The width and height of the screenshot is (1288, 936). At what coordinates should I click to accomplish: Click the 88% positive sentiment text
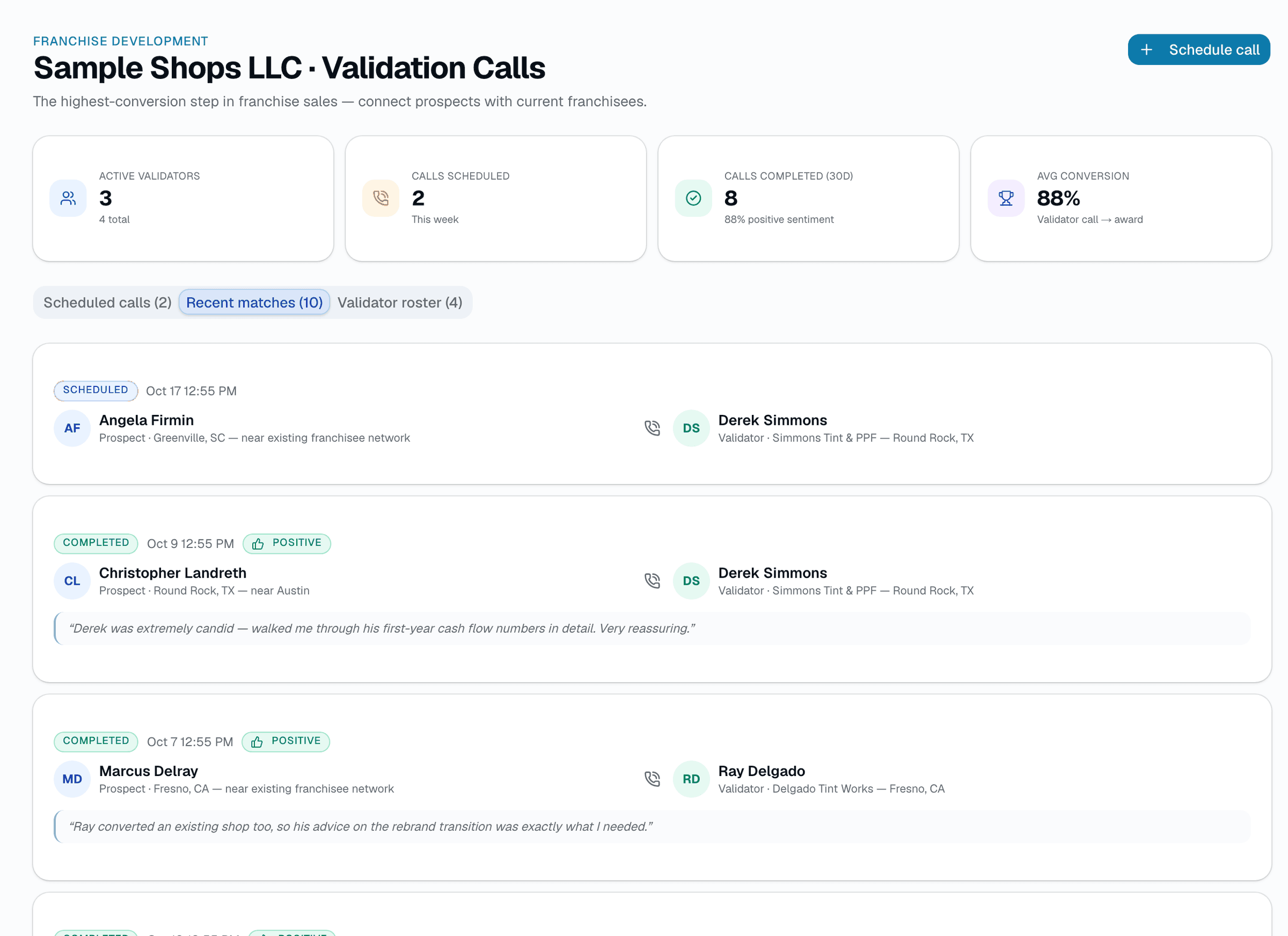coord(779,220)
